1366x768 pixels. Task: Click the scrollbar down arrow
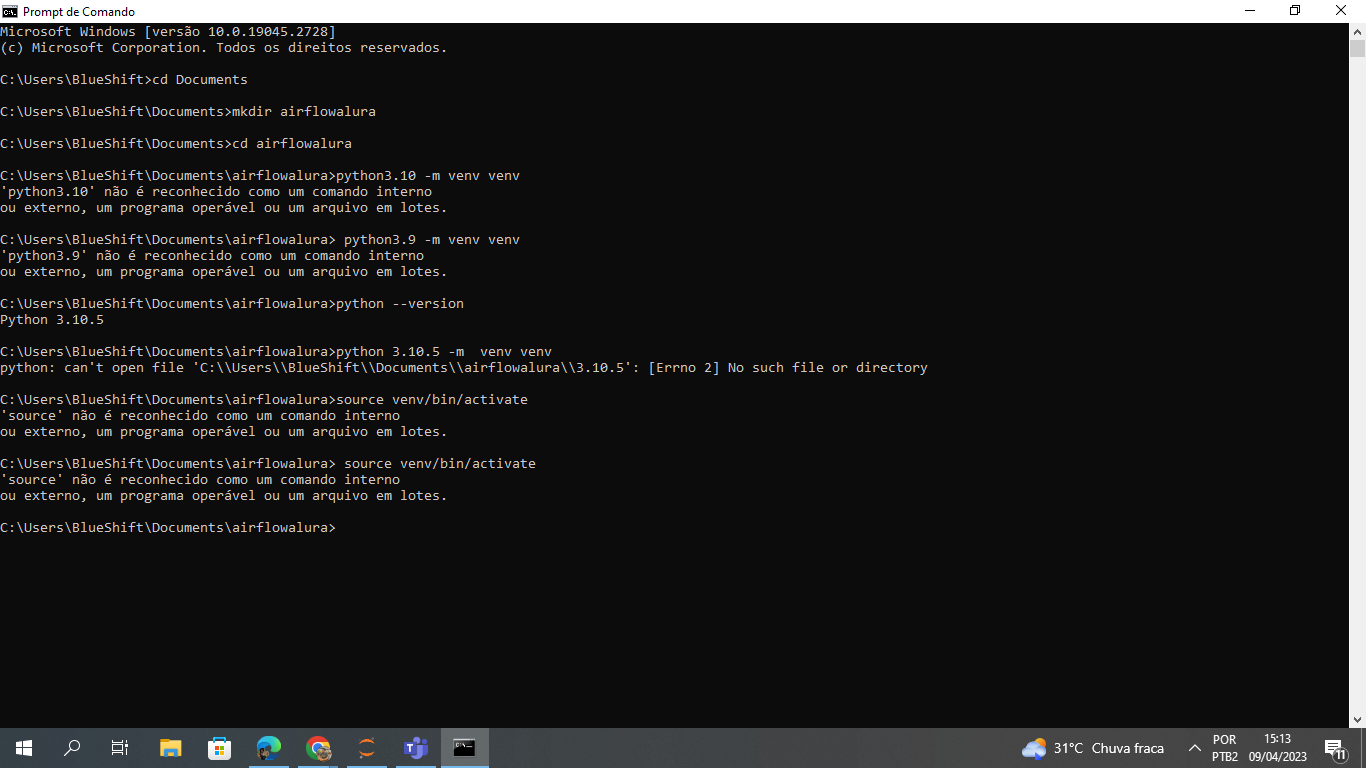click(1357, 719)
